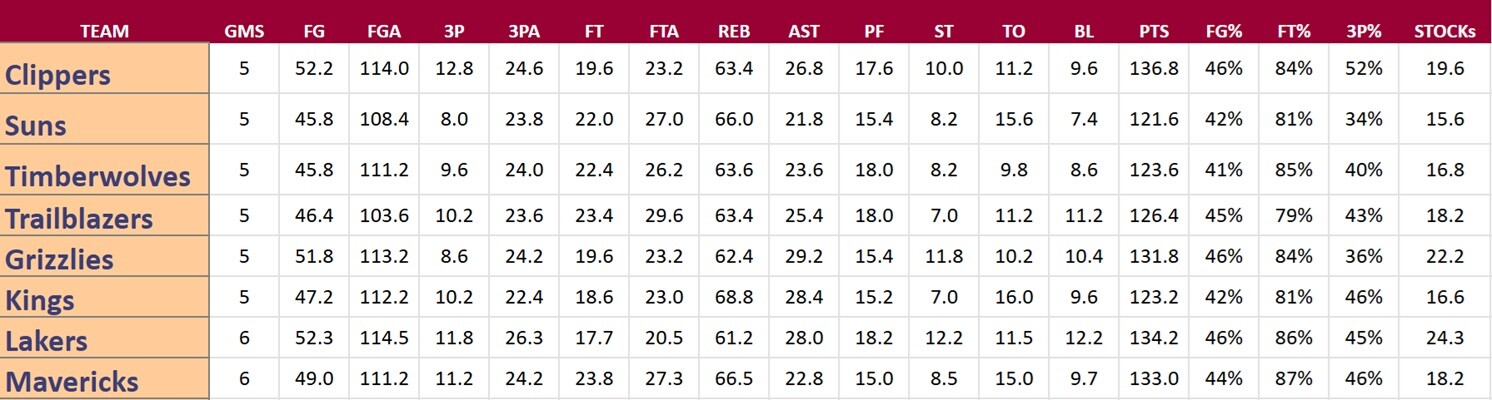Click the PTS column header
The width and height of the screenshot is (1492, 400).
point(1154,31)
